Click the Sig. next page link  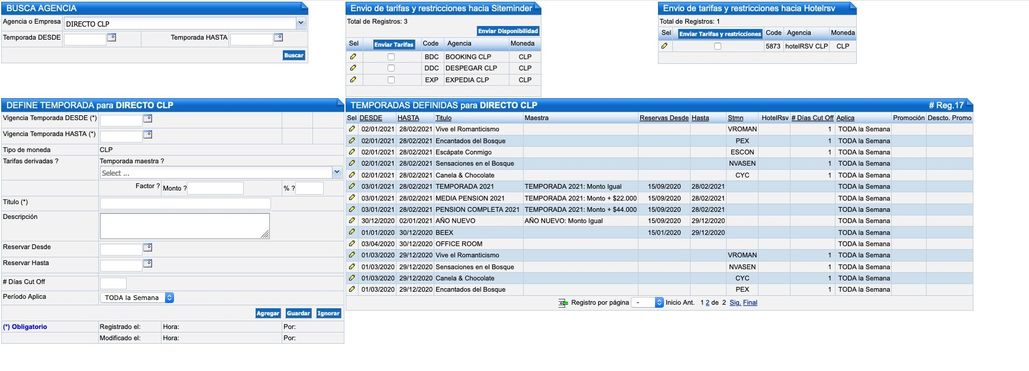pos(735,303)
